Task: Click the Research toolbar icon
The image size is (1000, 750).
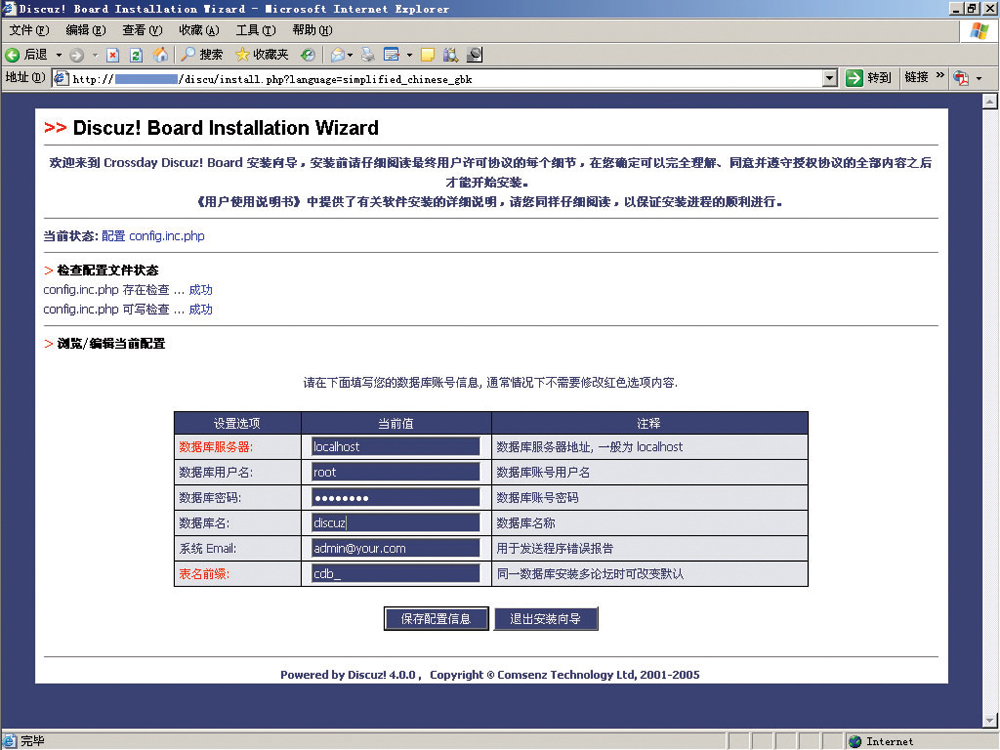Action: 450,55
